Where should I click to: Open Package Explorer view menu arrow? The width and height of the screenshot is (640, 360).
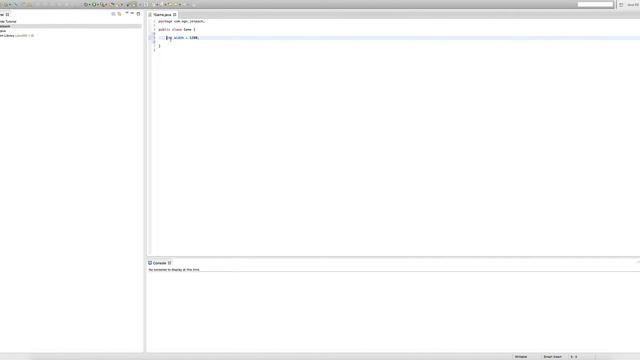(127, 13)
